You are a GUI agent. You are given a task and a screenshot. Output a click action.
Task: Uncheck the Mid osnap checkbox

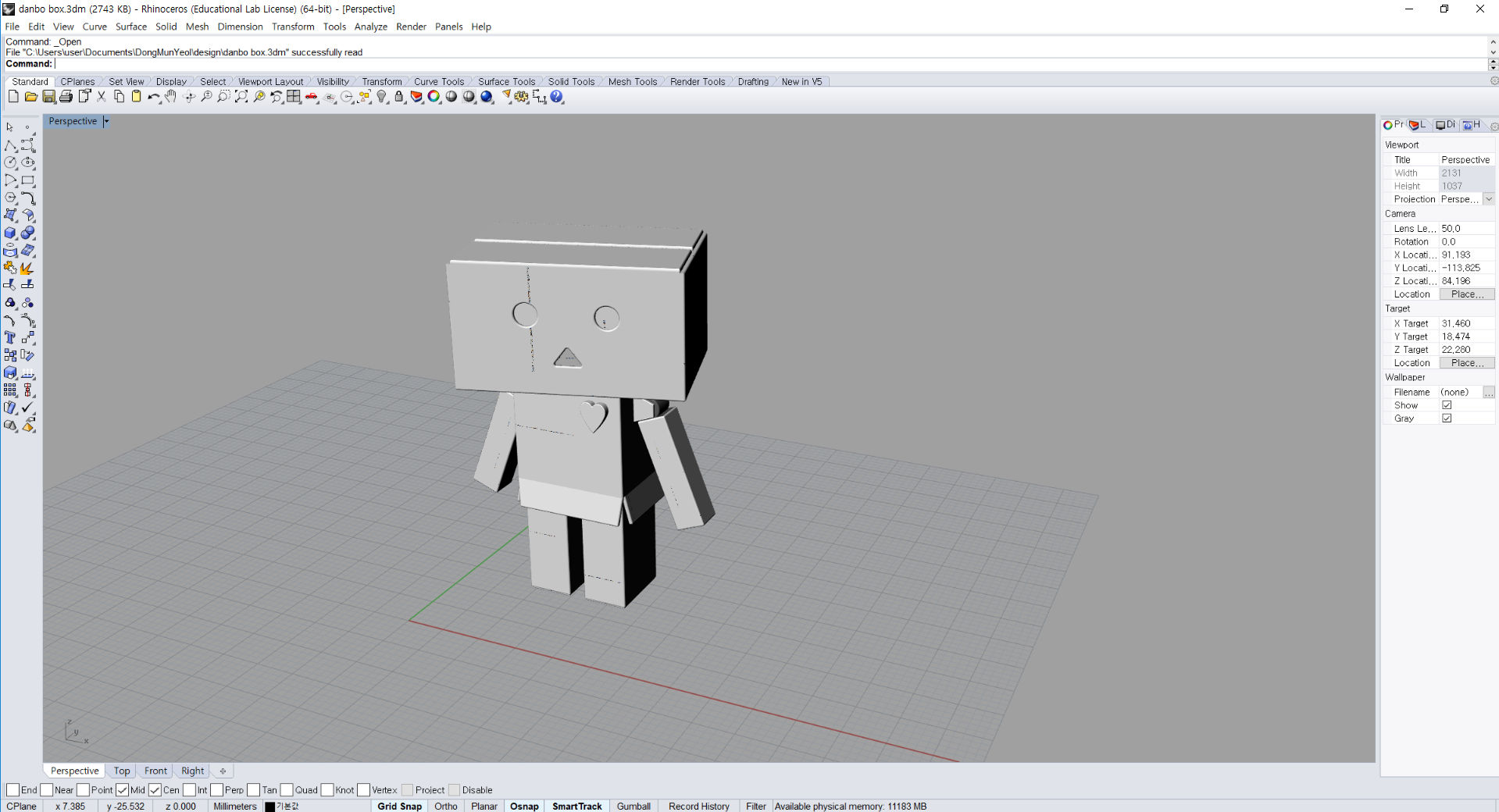coord(122,790)
